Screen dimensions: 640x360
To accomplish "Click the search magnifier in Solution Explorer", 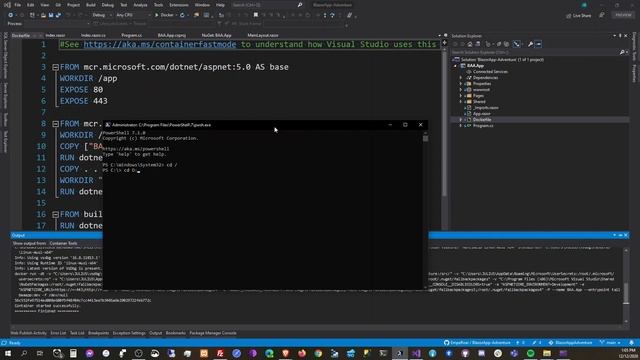I will (x=622, y=52).
